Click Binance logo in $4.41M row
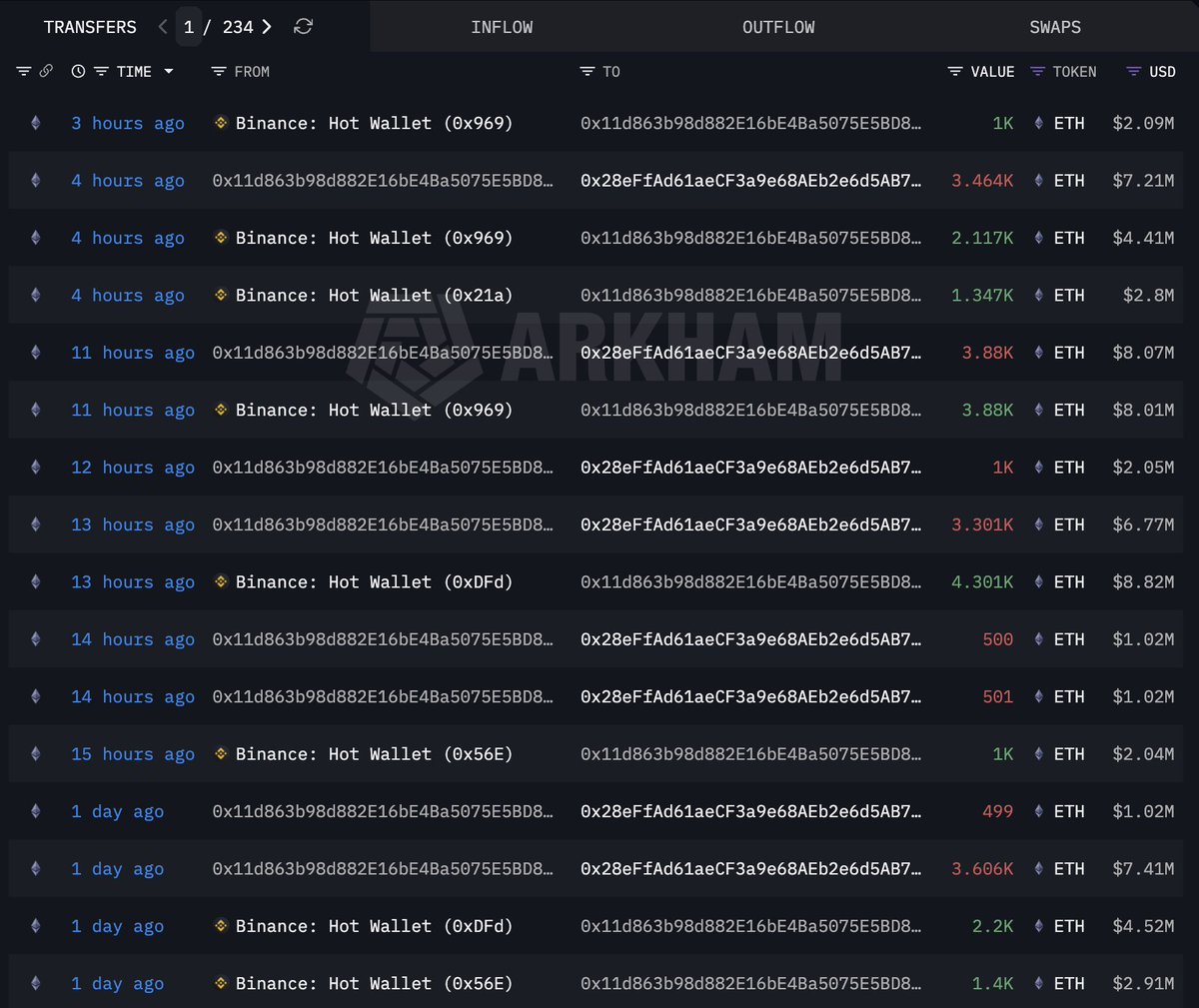The width and height of the screenshot is (1199, 1008). tap(221, 238)
